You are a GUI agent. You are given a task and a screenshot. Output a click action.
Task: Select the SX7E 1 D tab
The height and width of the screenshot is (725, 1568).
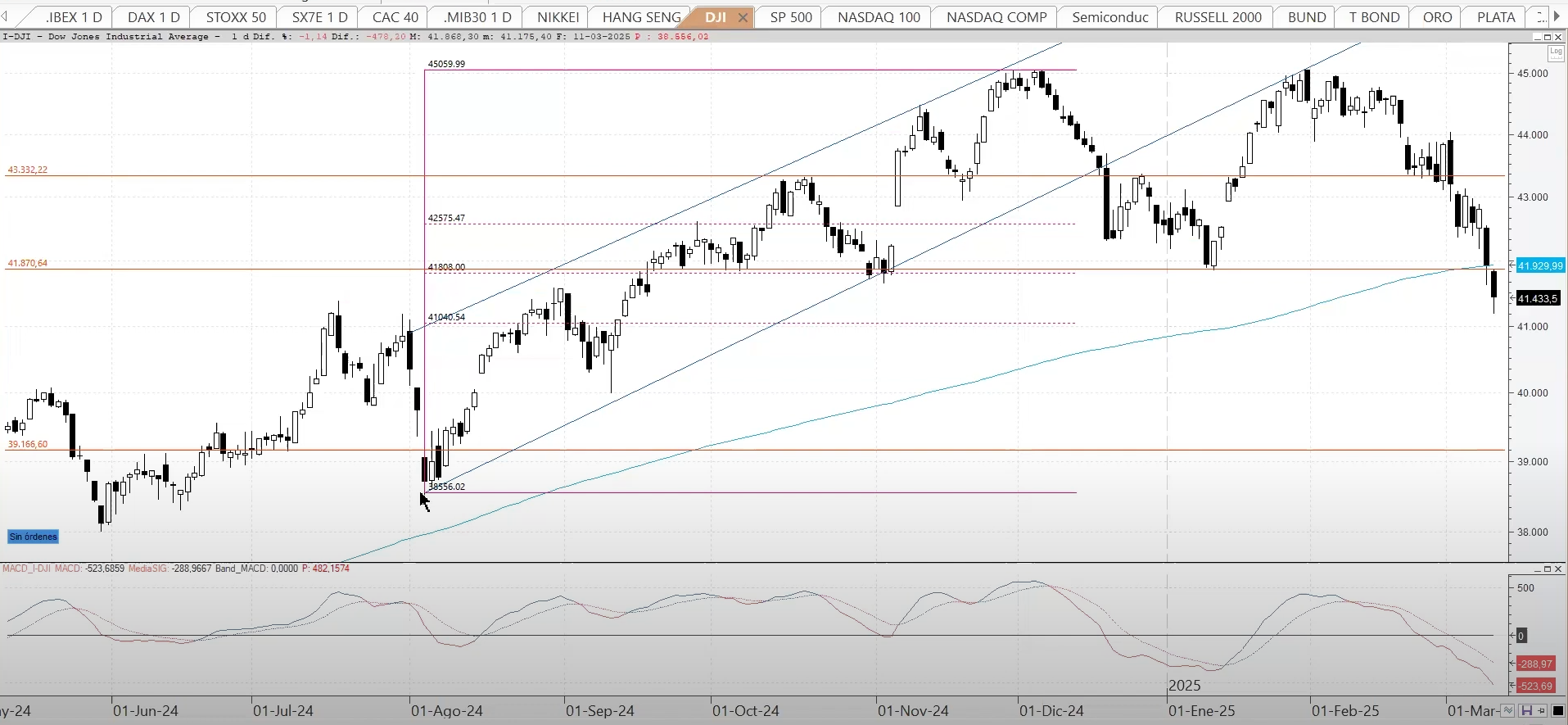[x=319, y=17]
